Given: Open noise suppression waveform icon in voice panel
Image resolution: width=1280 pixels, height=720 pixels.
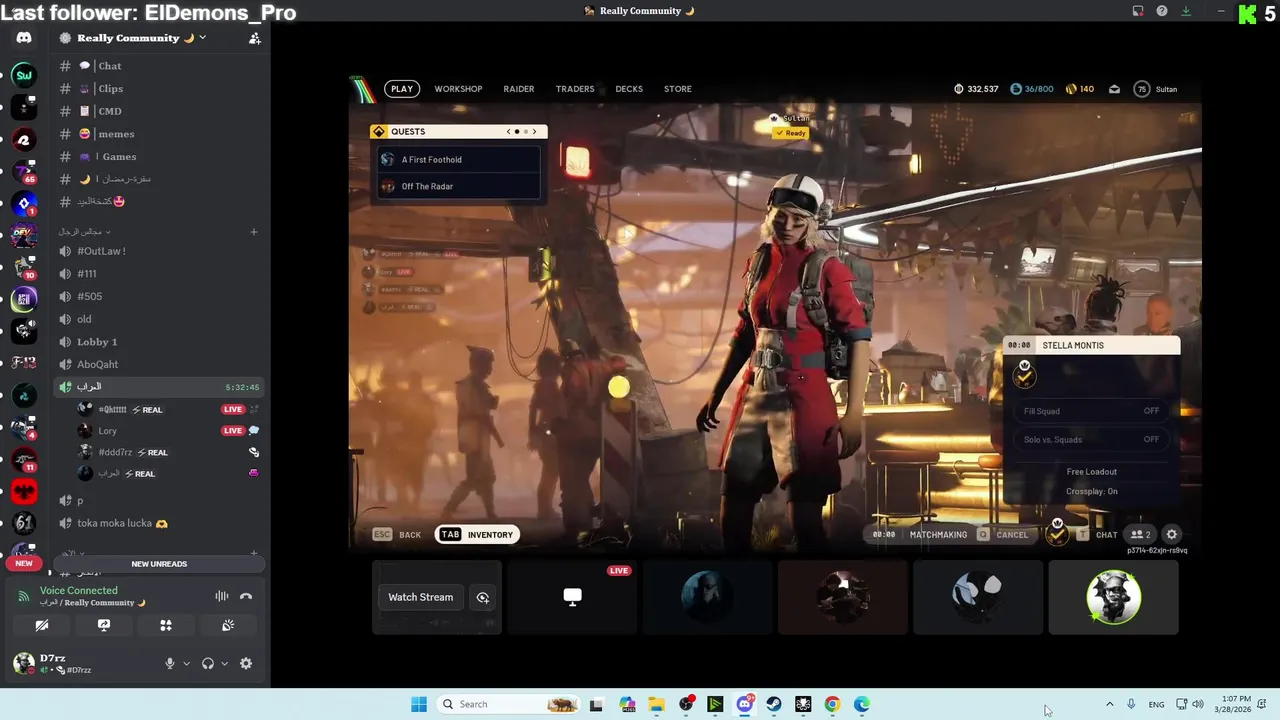Looking at the screenshot, I should 222,597.
